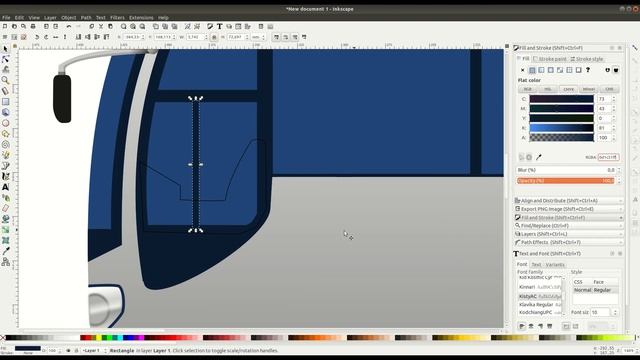
Task: Open the units dropdown (mm)
Action: [x=258, y=37]
